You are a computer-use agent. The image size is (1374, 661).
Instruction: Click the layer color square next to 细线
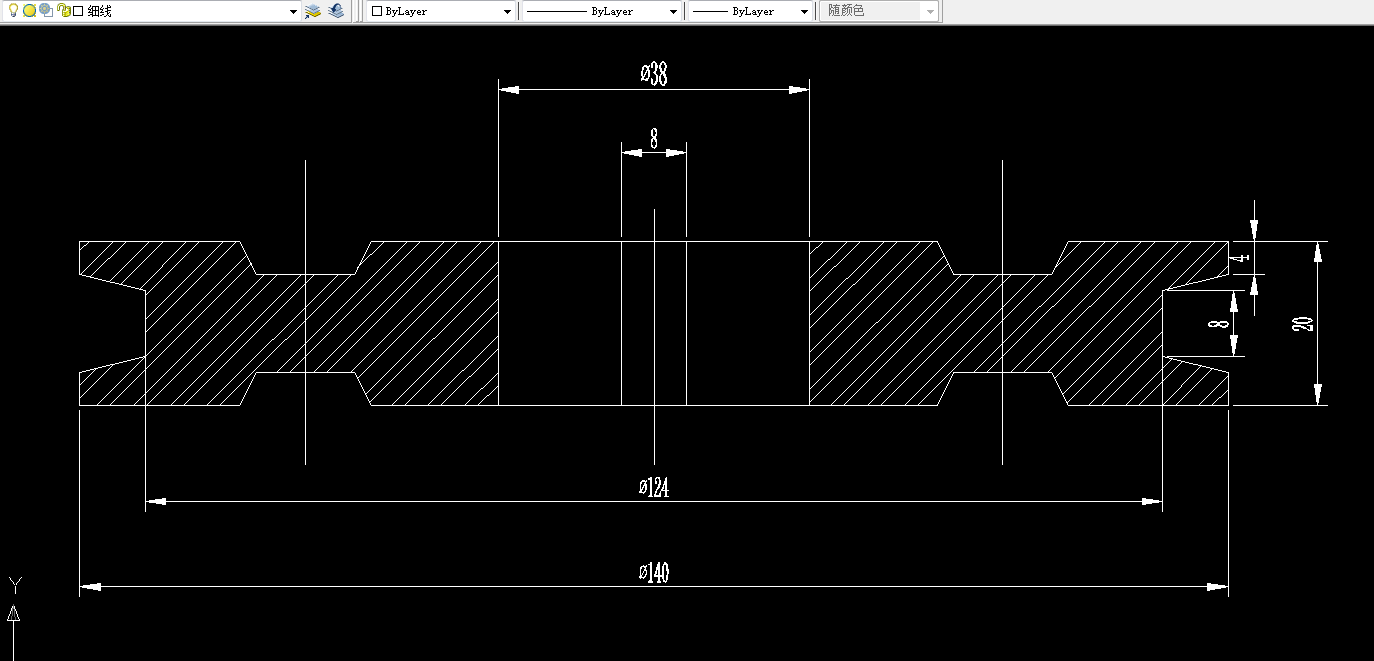point(78,11)
